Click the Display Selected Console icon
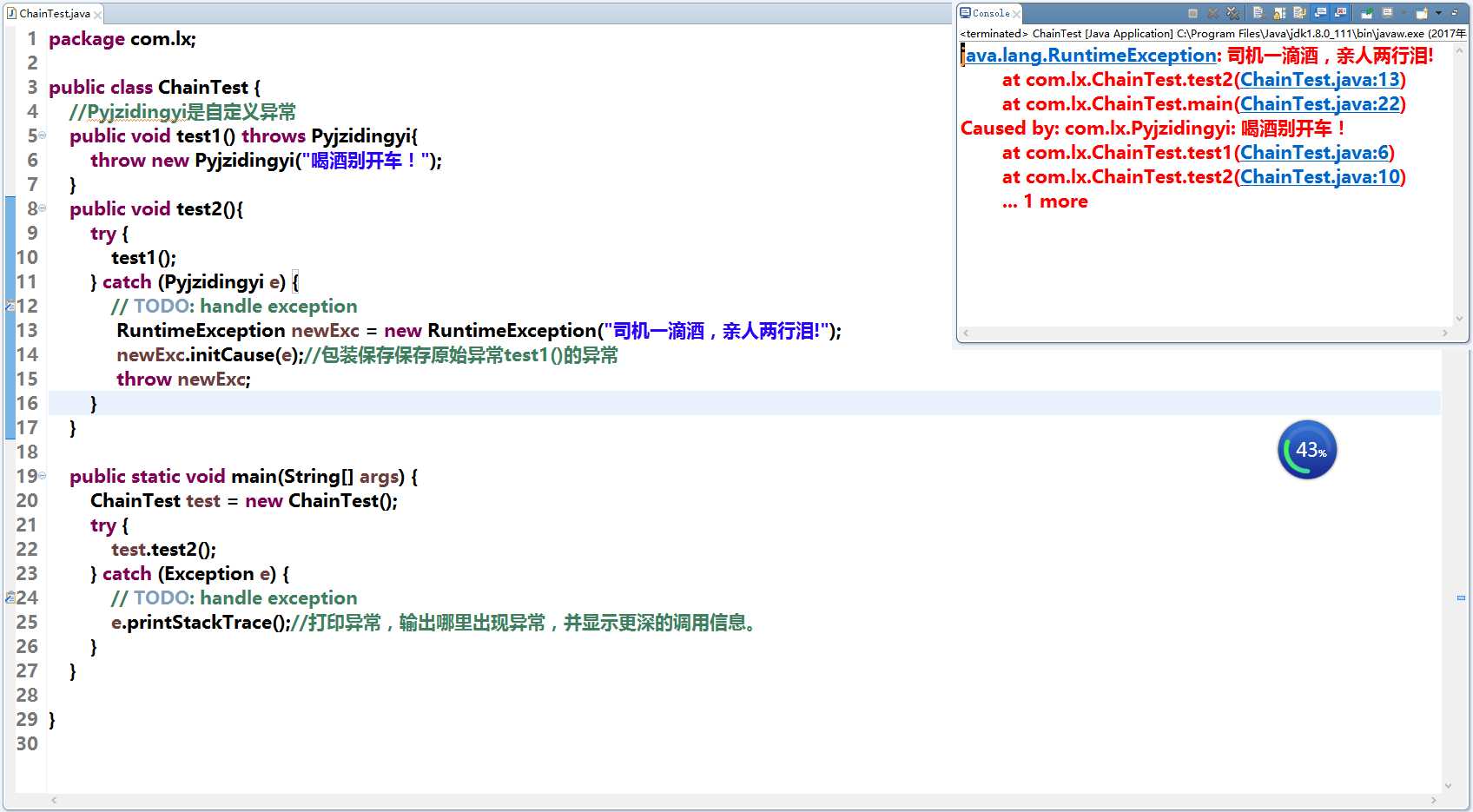 click(1387, 13)
